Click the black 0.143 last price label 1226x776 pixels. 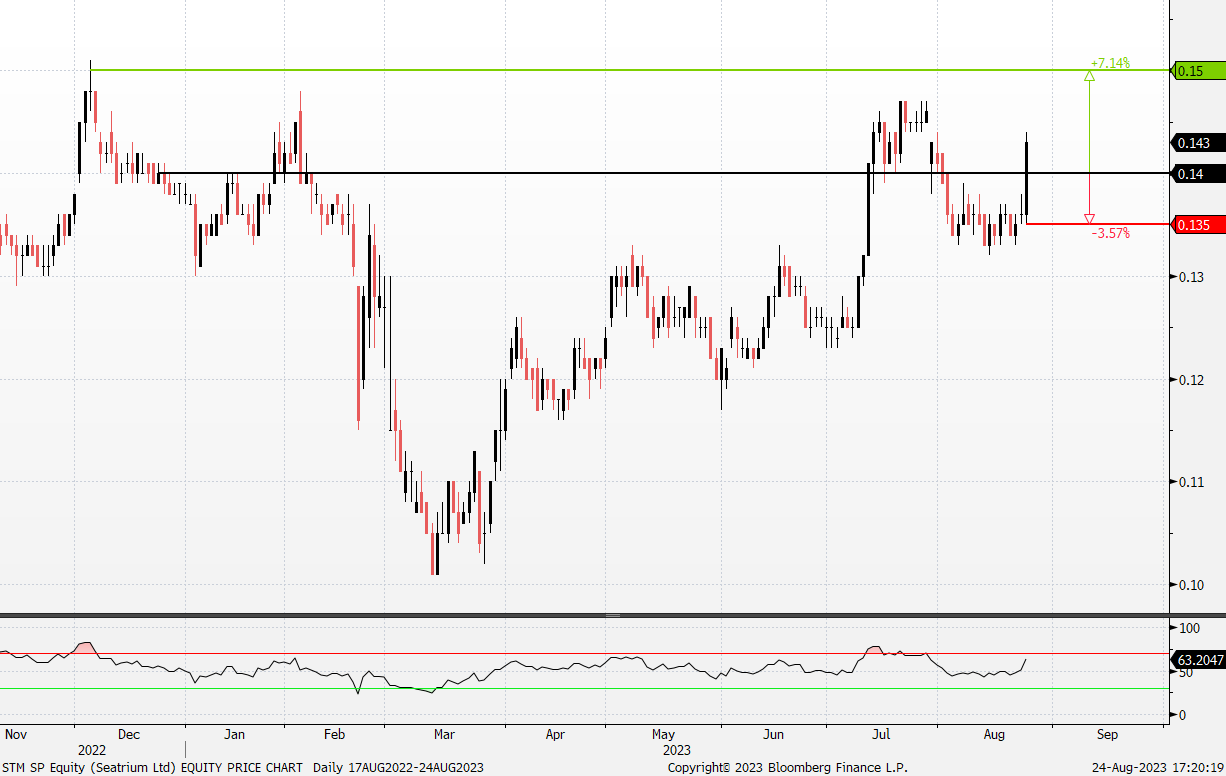pos(1197,143)
